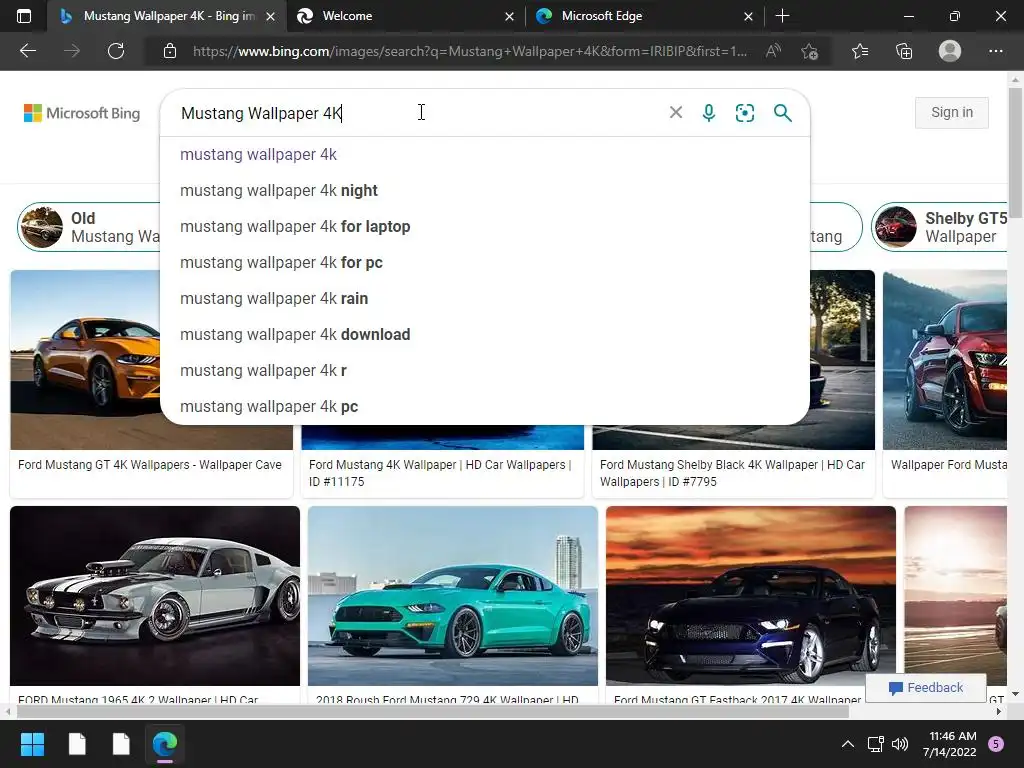Refresh the current page
The height and width of the screenshot is (768, 1024).
tap(116, 51)
